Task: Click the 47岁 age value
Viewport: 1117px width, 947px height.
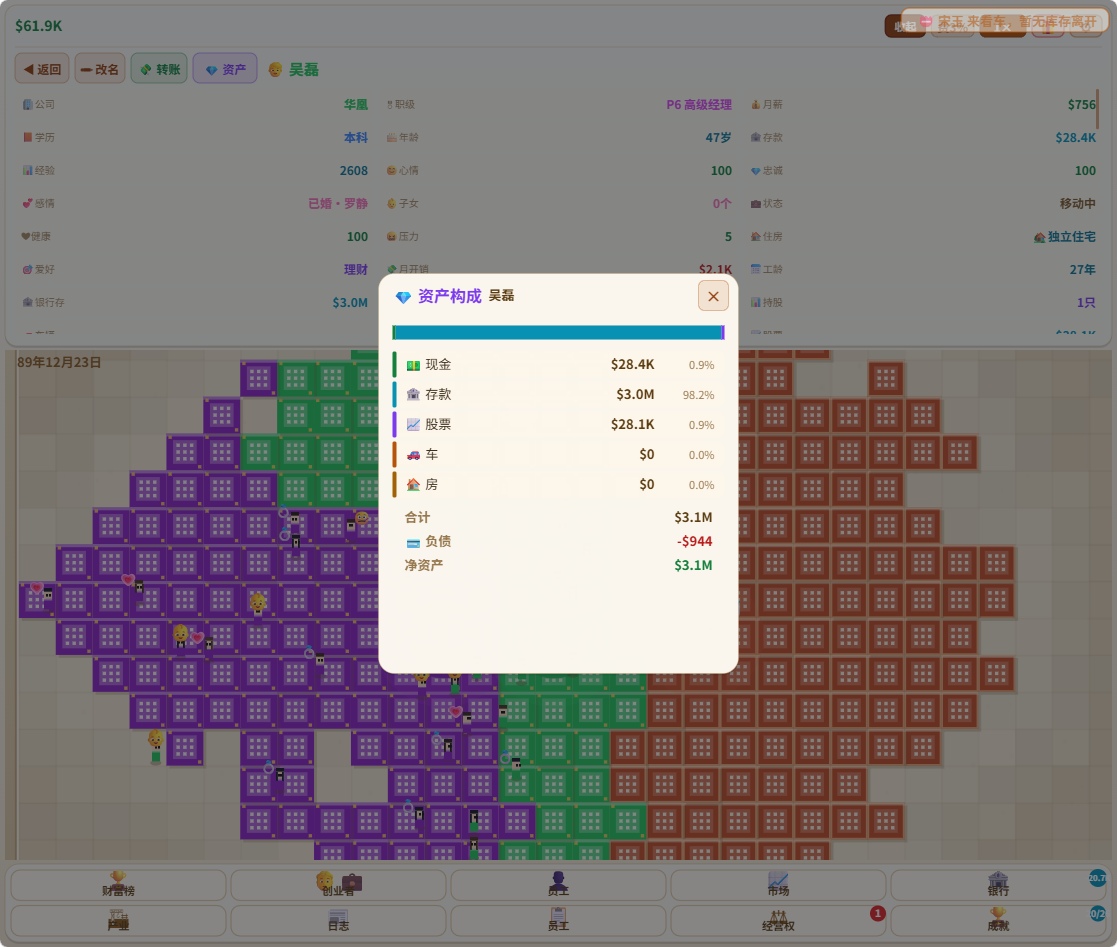Action: point(719,138)
